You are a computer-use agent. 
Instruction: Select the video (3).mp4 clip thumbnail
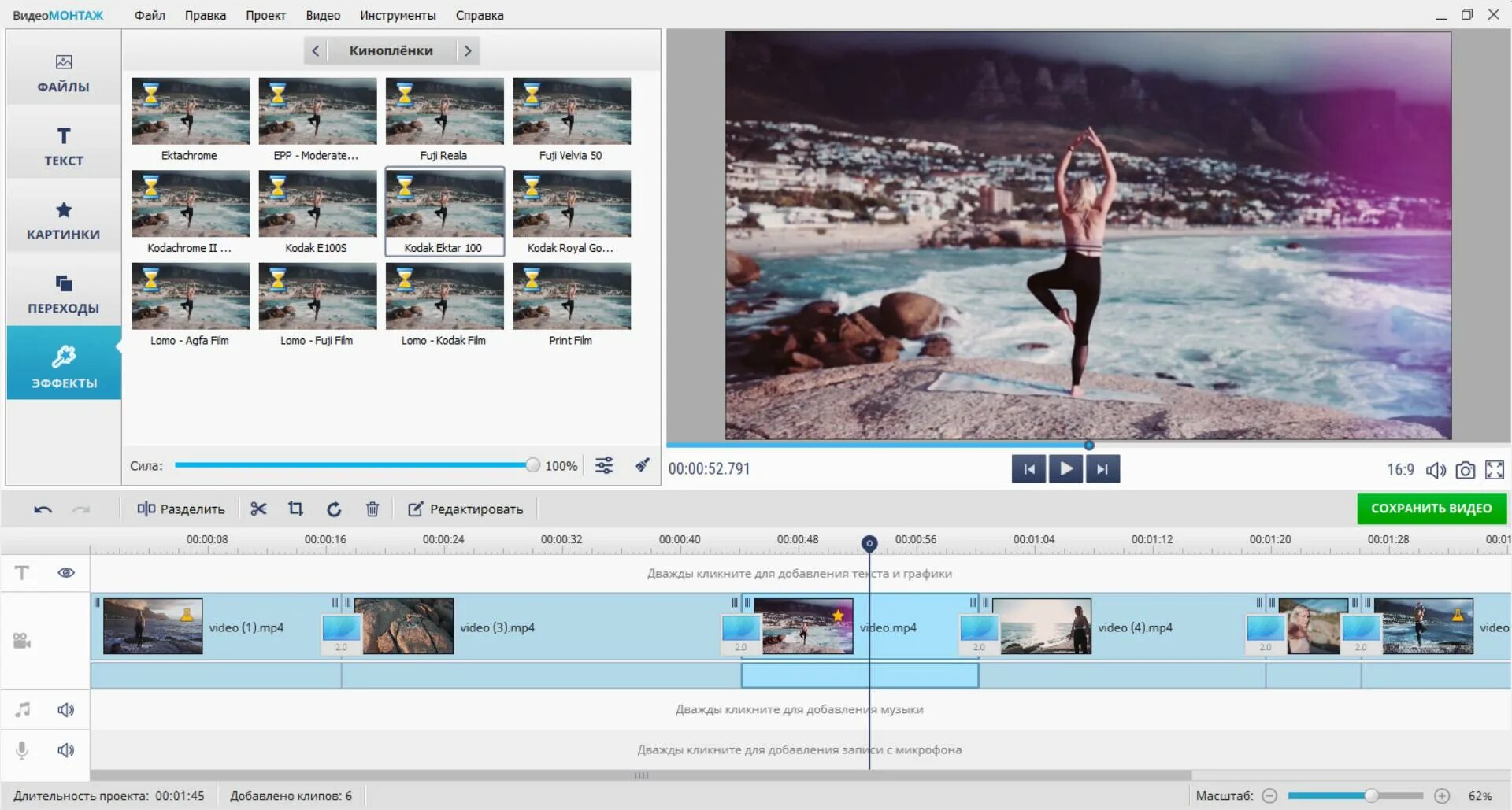pyautogui.click(x=404, y=627)
